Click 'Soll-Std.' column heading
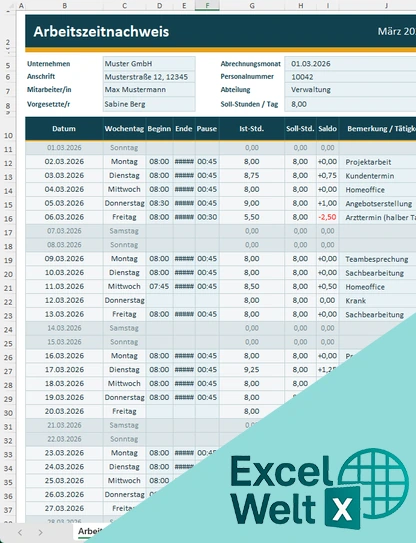 click(300, 128)
